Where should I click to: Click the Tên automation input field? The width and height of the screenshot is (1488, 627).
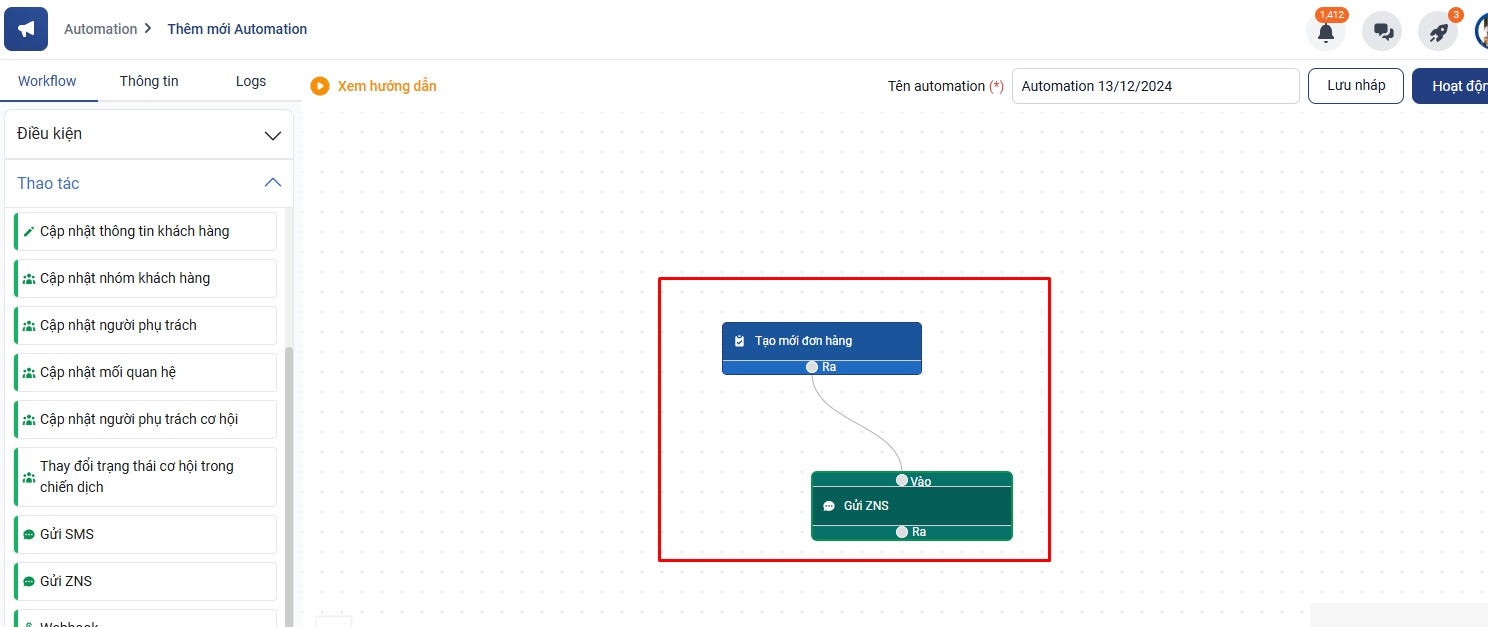(x=1155, y=86)
